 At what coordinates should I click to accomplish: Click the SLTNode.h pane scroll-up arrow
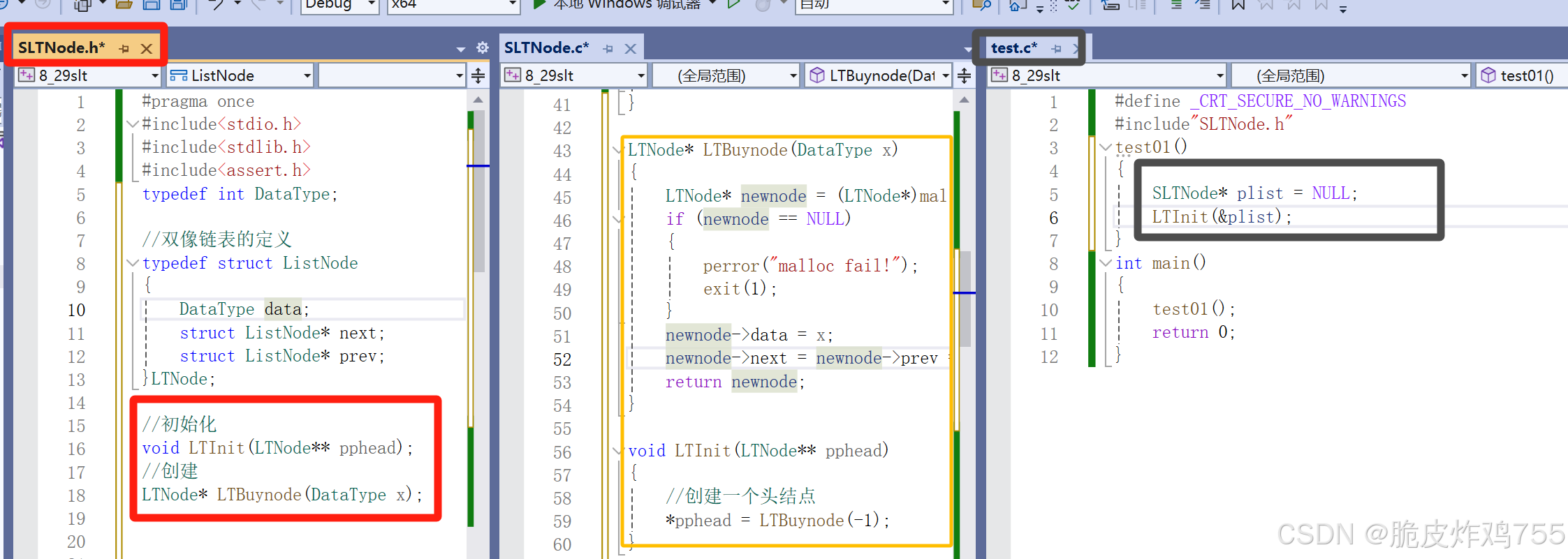[478, 100]
